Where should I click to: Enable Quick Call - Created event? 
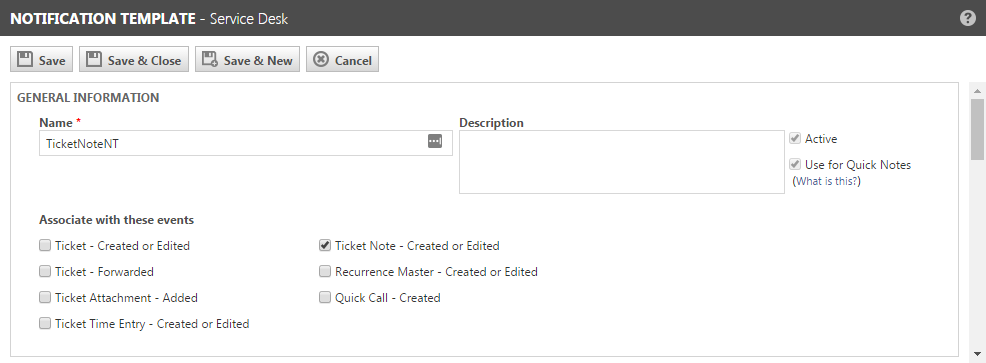(x=324, y=298)
